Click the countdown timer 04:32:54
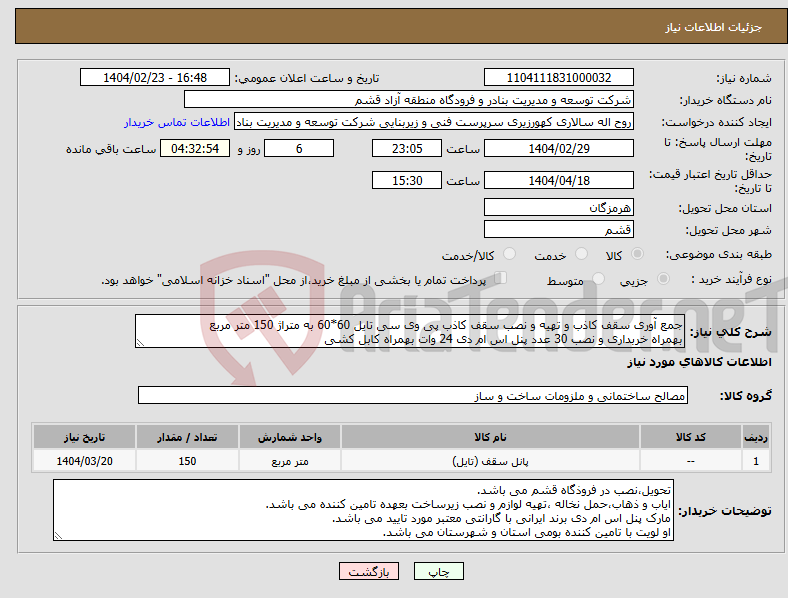The width and height of the screenshot is (788, 598). pyautogui.click(x=195, y=149)
